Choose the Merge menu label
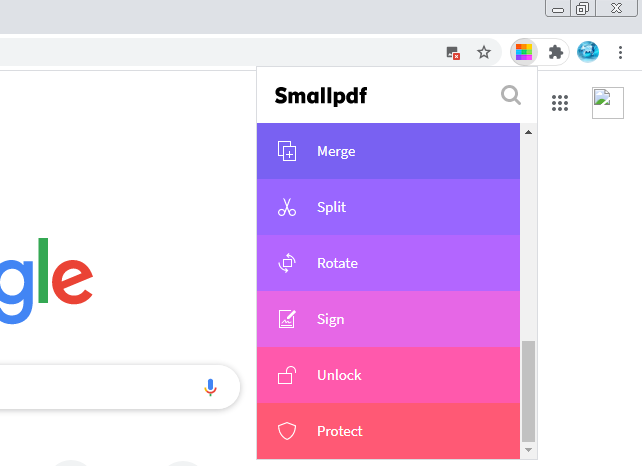Screen dimensions: 642x466 (x=336, y=152)
